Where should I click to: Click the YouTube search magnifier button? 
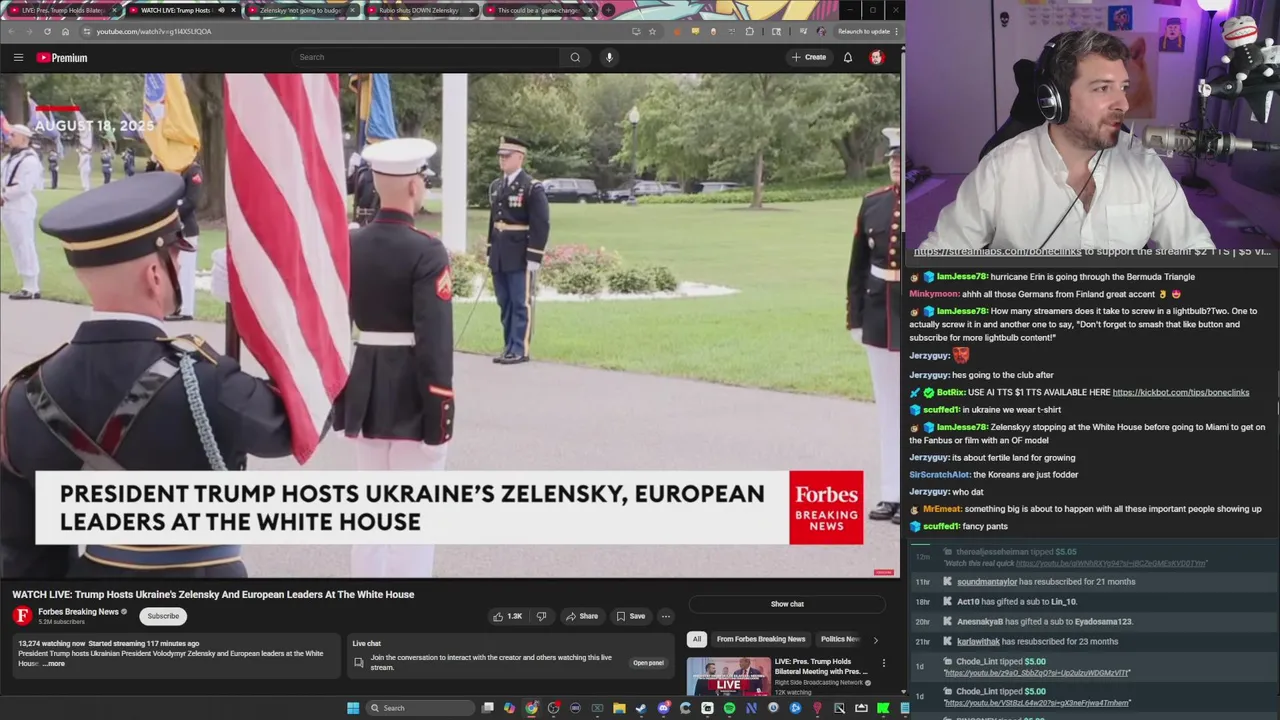575,57
